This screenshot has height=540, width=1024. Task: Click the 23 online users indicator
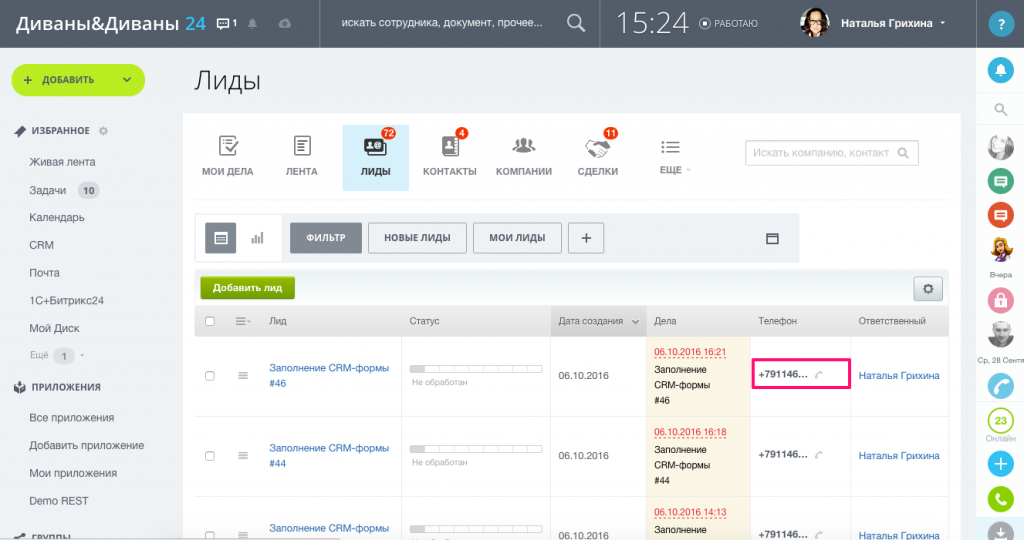pos(1000,421)
